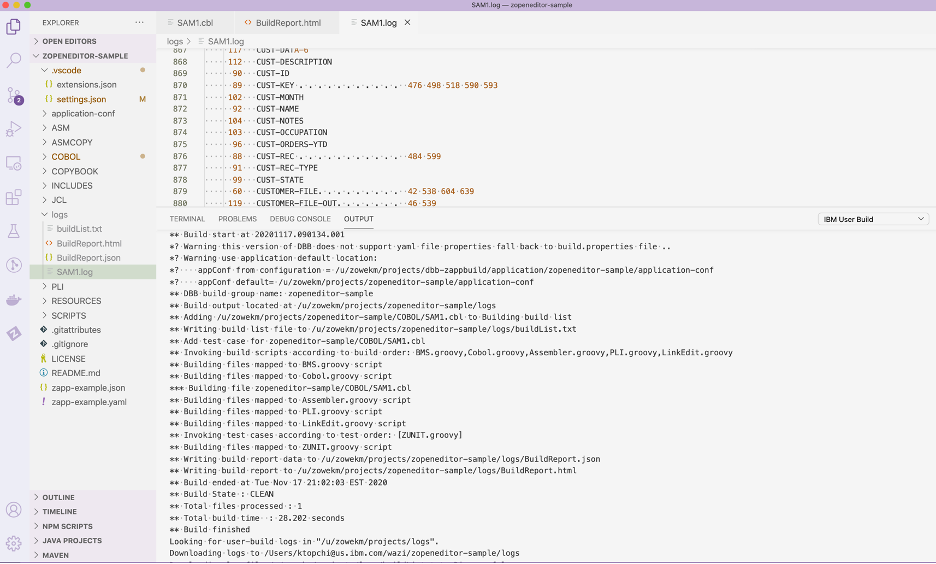Open the DEBUG CONSOLE panel tab
Screen dimensions: 936x564
tap(300, 219)
